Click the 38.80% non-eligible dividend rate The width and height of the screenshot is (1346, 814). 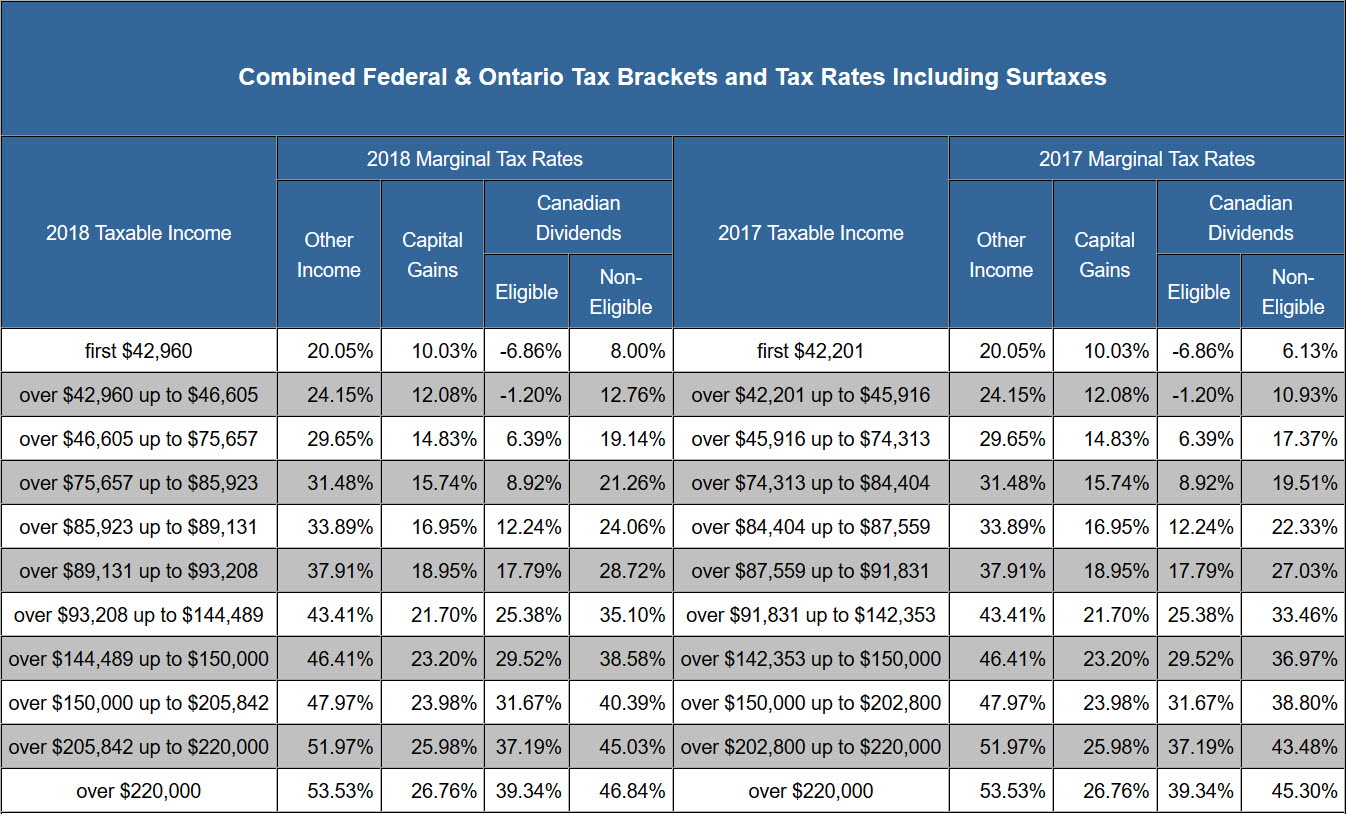click(1293, 702)
